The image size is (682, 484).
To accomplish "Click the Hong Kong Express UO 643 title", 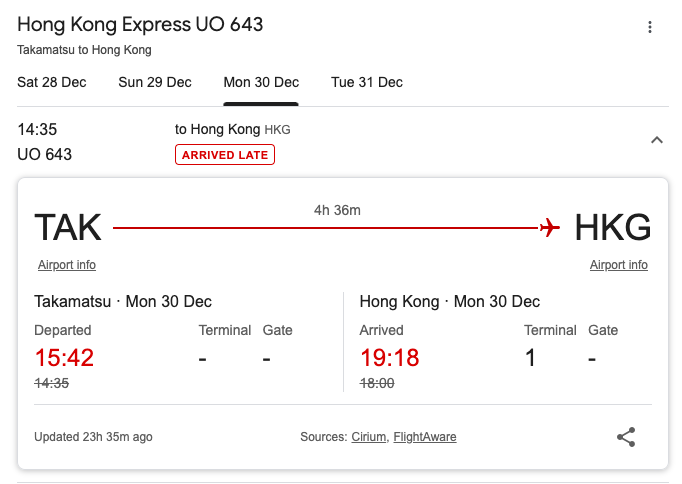I will click(140, 24).
